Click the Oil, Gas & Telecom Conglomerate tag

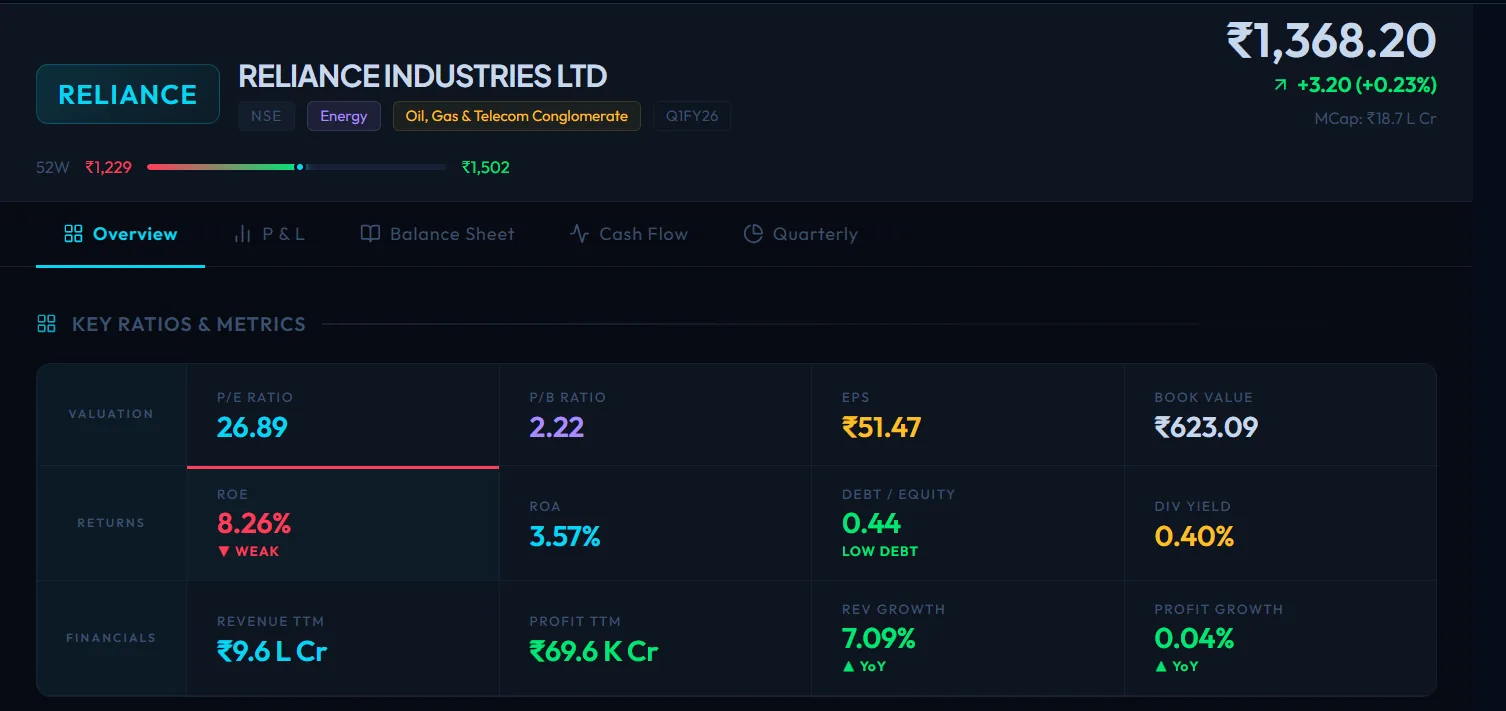tap(517, 116)
